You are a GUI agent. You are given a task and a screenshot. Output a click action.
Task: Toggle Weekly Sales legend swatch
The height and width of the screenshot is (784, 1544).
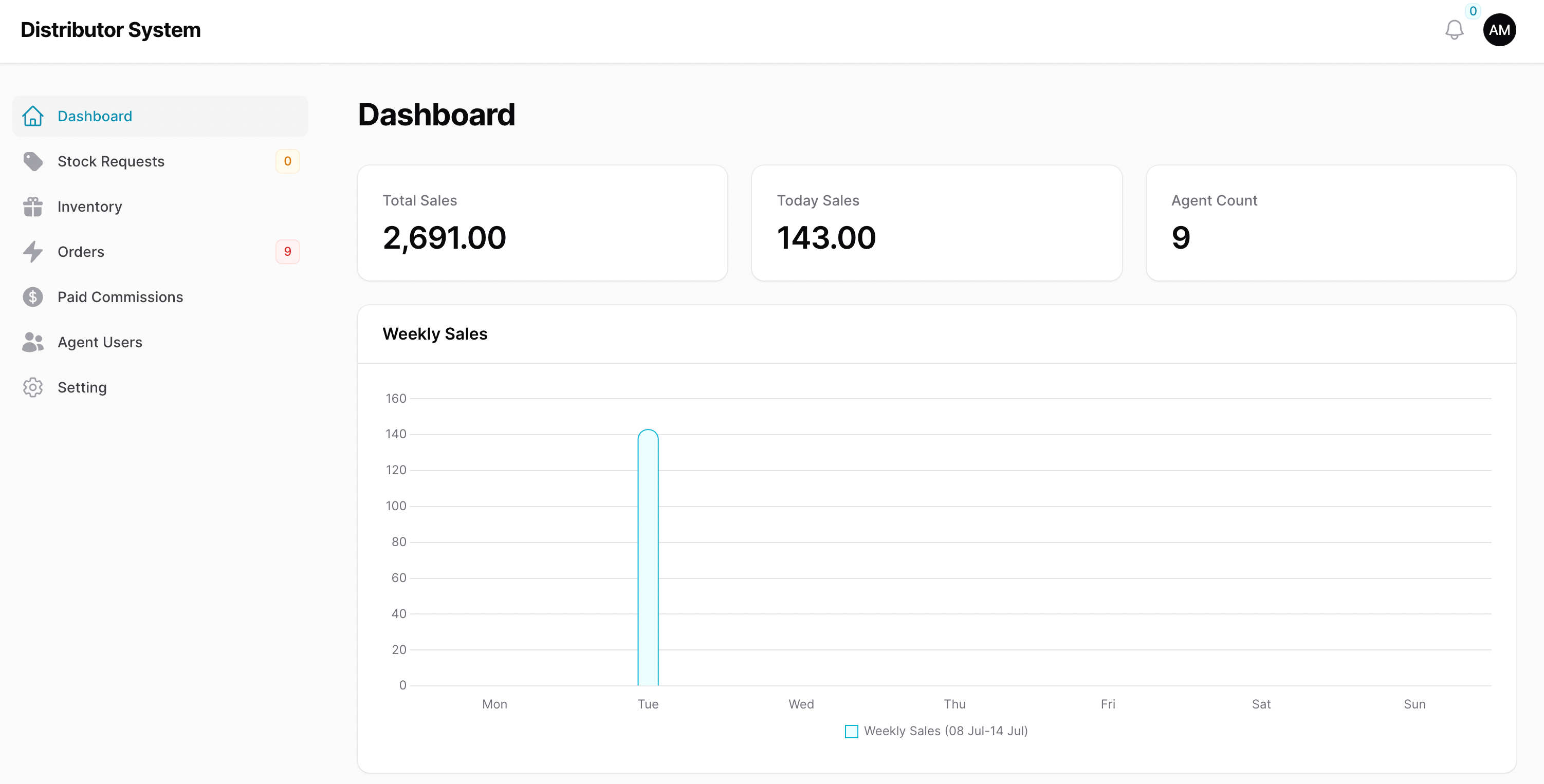point(851,731)
